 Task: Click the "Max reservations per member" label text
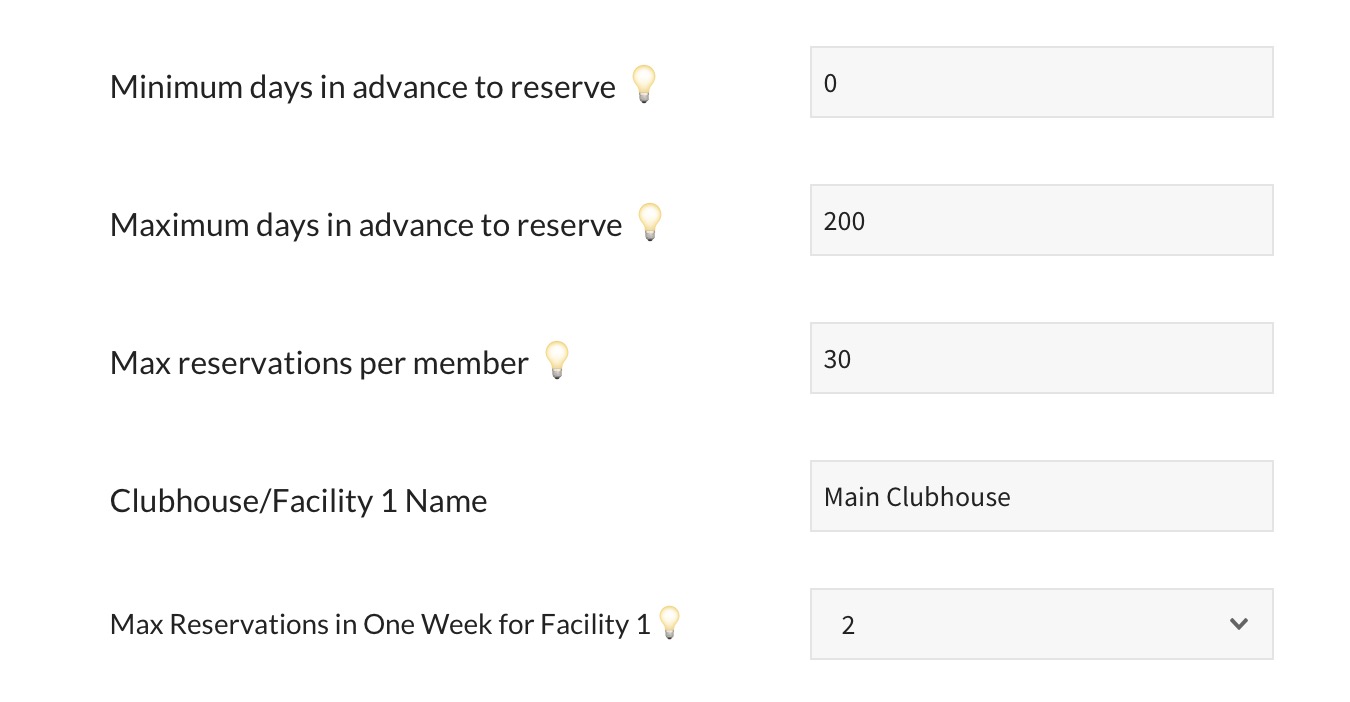coord(318,363)
